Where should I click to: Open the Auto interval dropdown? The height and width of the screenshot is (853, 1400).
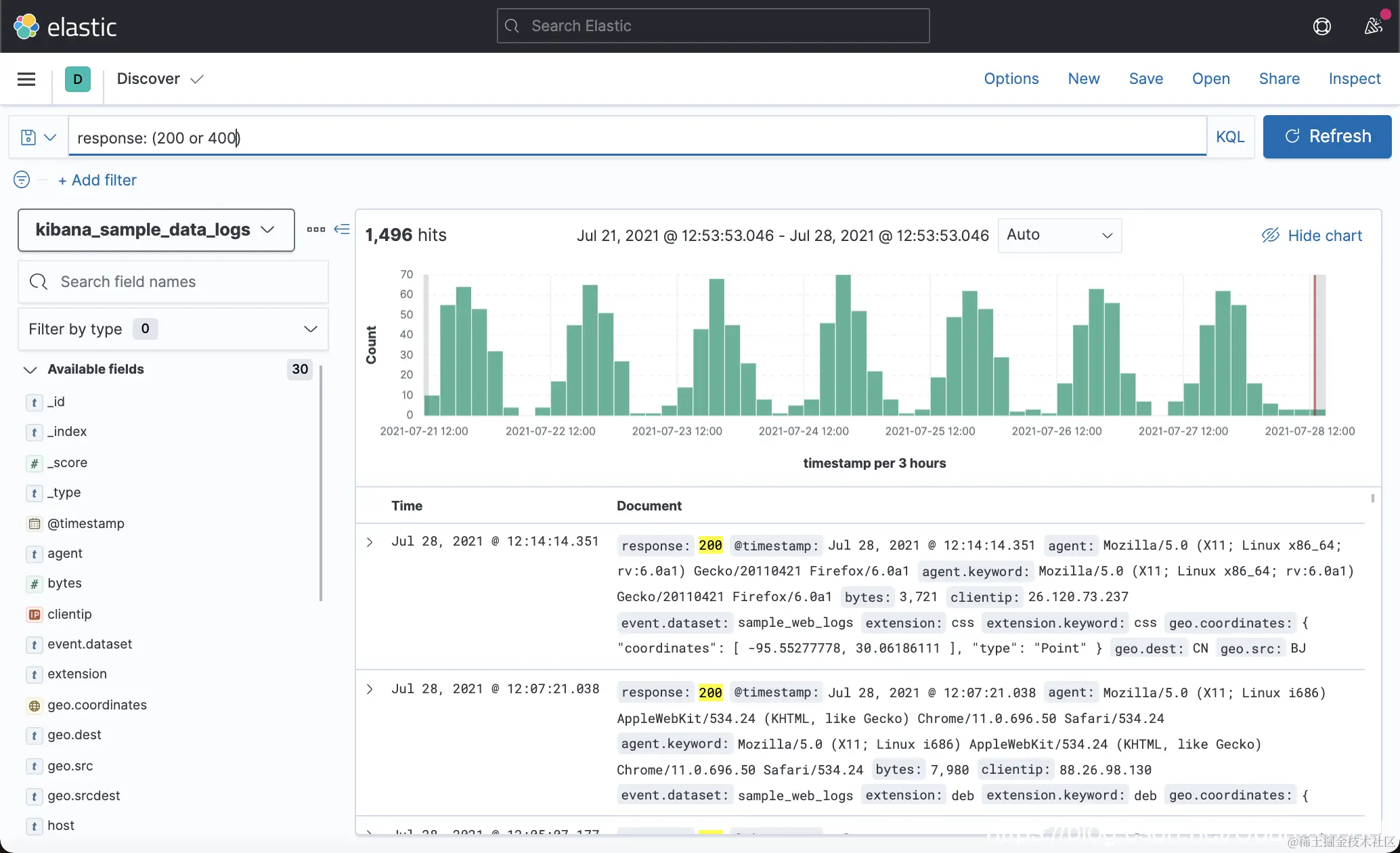(1059, 235)
